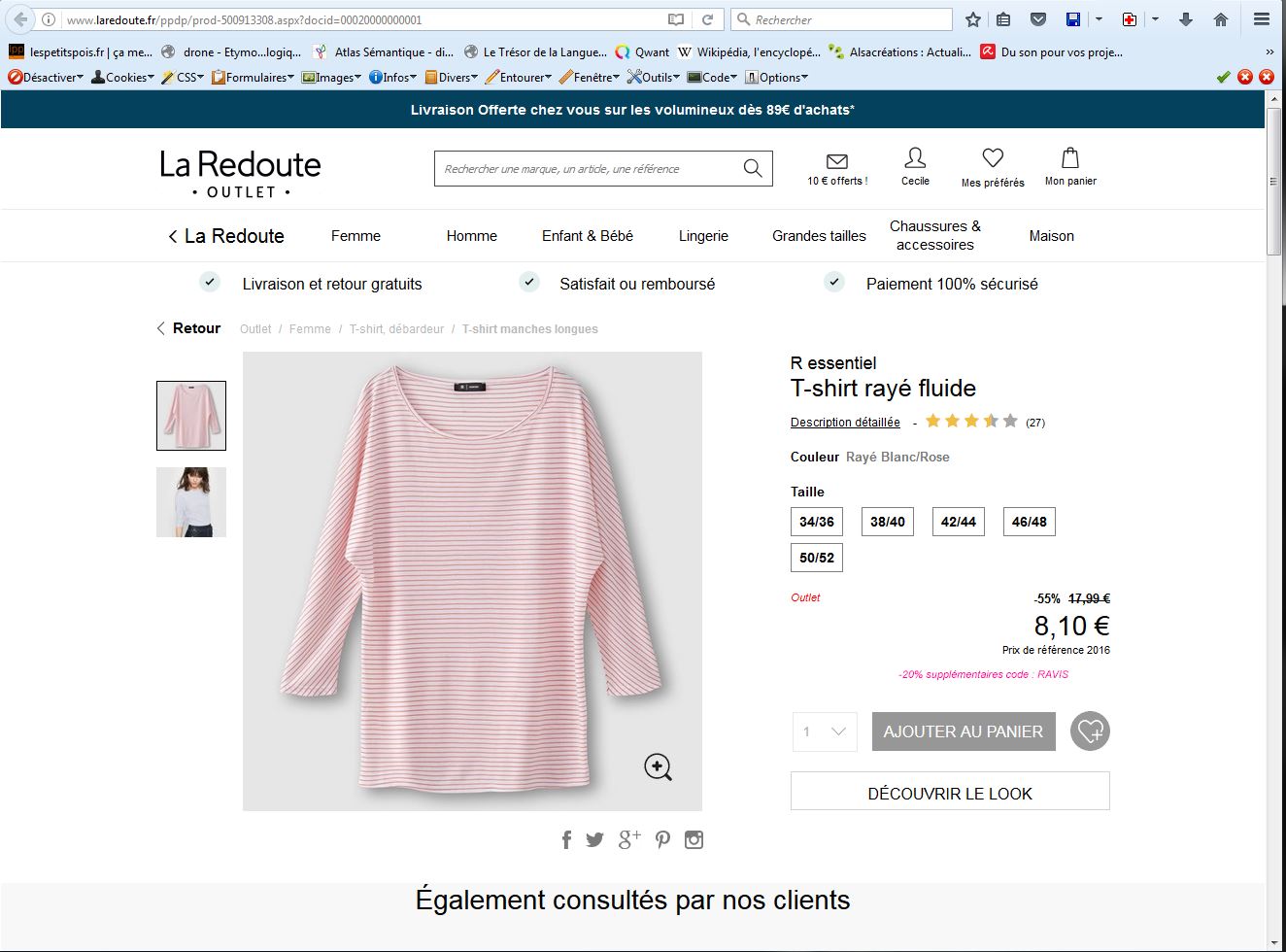Image resolution: width=1286 pixels, height=952 pixels.
Task: Open the Lingerie navigation category
Action: [703, 236]
